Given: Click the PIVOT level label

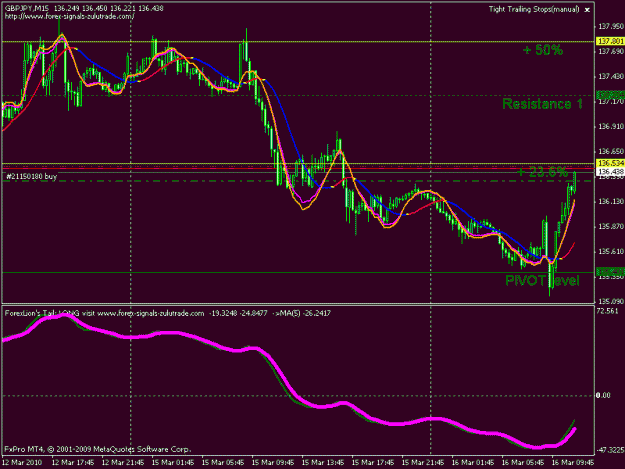Looking at the screenshot, I should click(x=542, y=281).
